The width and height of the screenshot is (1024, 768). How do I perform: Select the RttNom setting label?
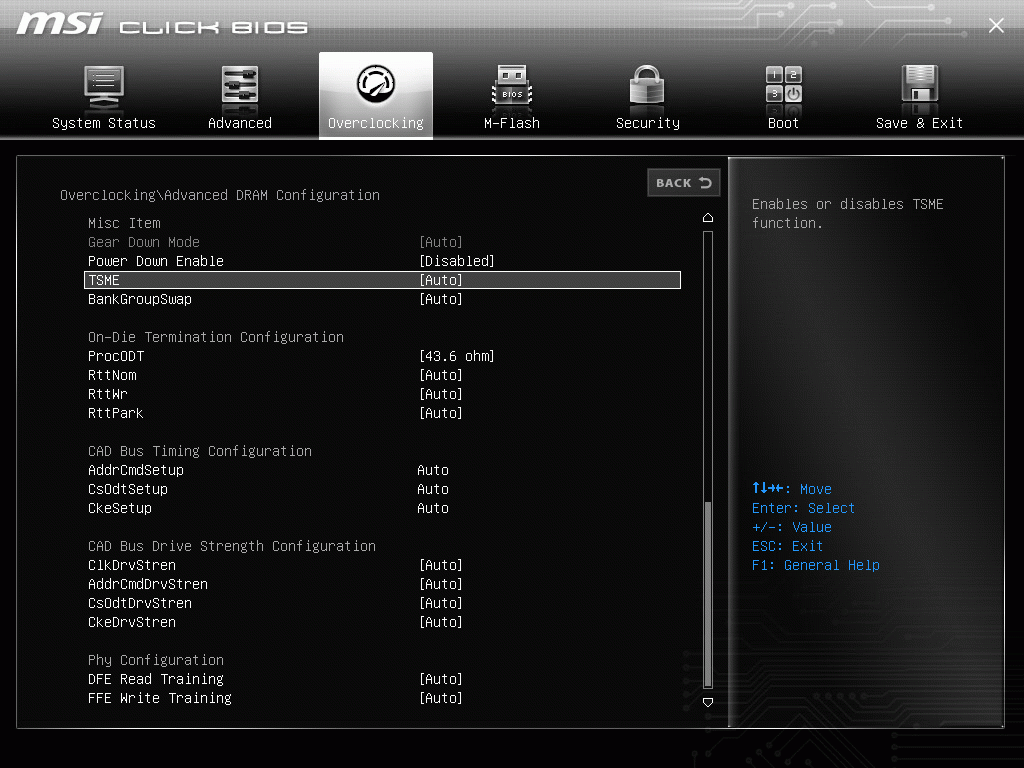pos(112,375)
